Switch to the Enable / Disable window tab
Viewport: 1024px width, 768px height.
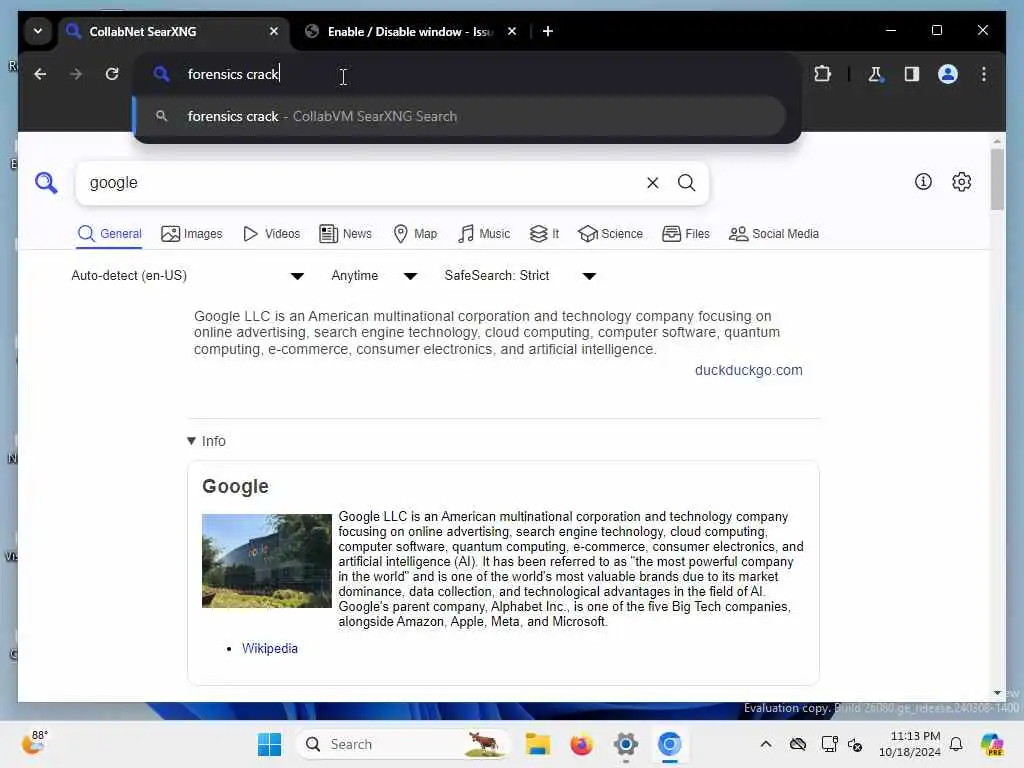(409, 31)
